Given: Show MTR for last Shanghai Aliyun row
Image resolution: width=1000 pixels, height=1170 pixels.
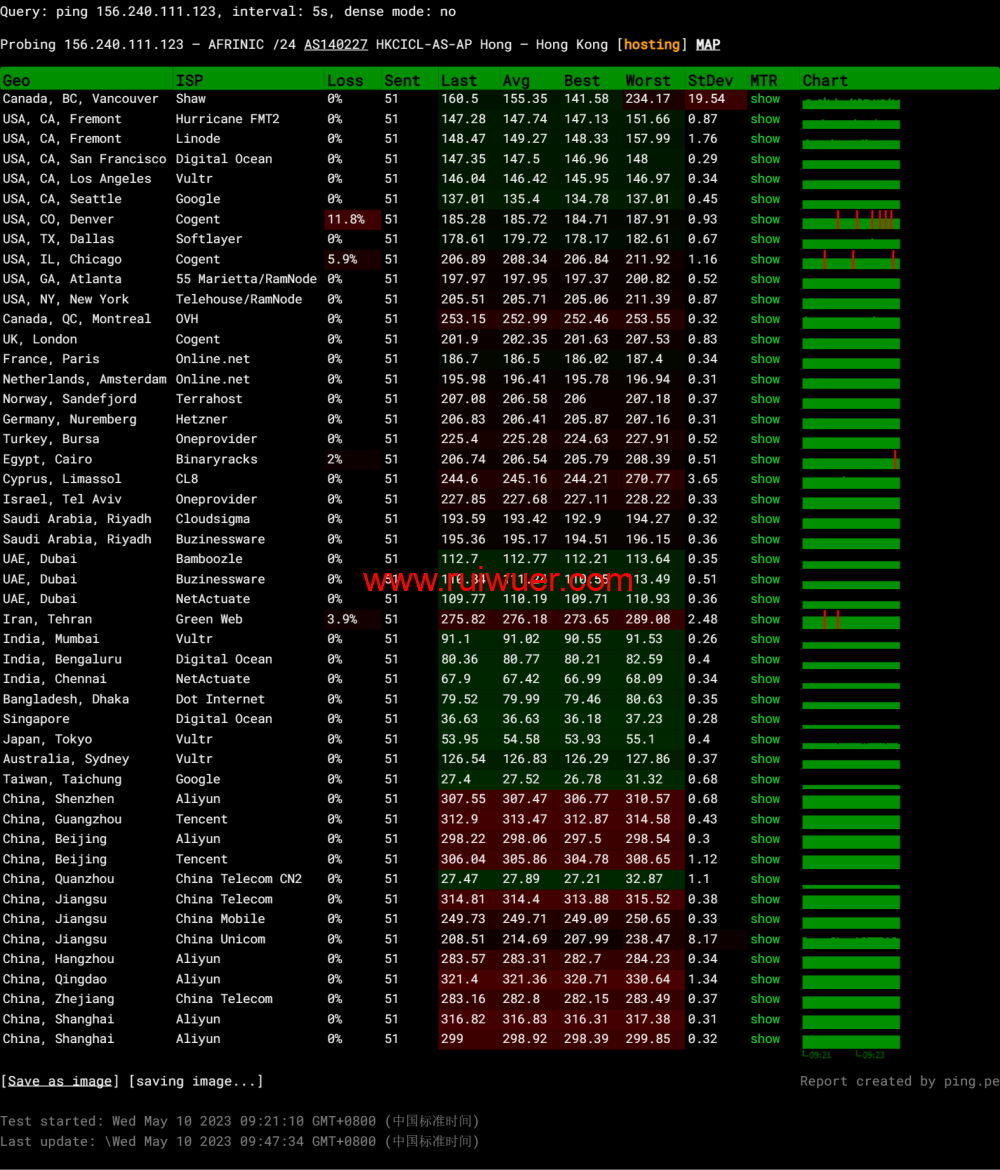Looking at the screenshot, I should 765,1039.
